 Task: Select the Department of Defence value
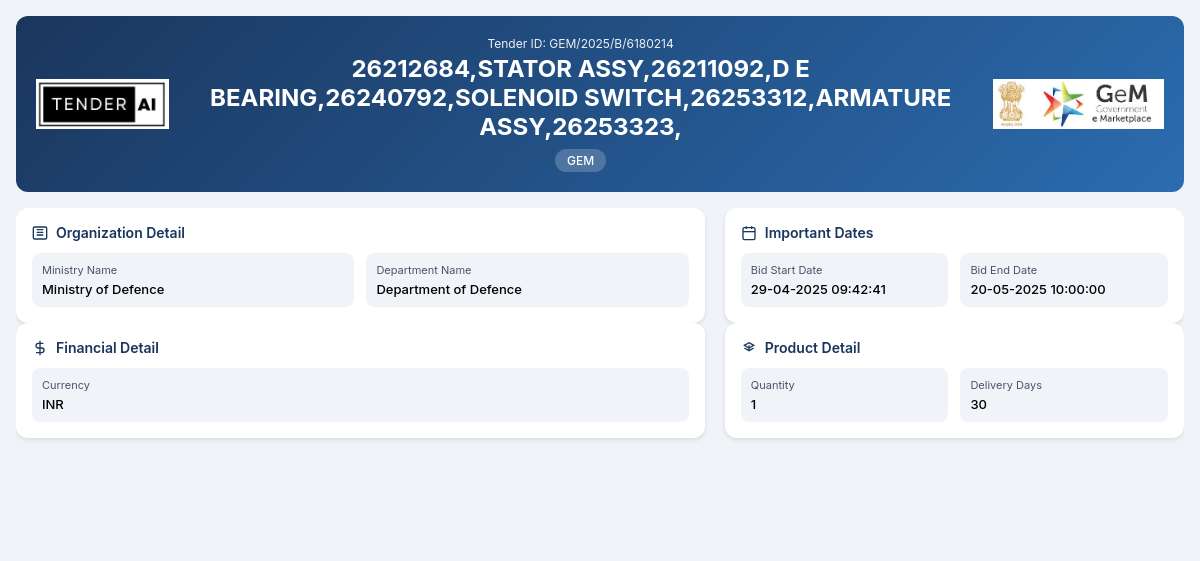[x=449, y=290]
